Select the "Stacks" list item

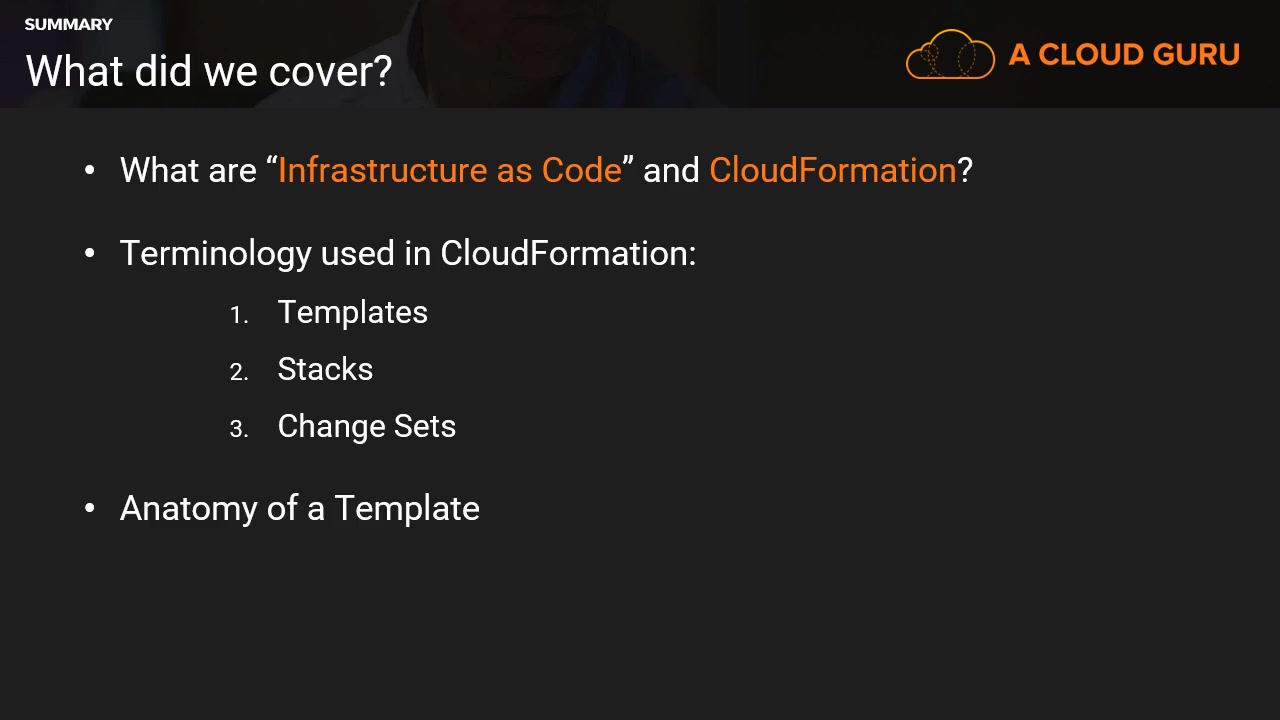[325, 369]
